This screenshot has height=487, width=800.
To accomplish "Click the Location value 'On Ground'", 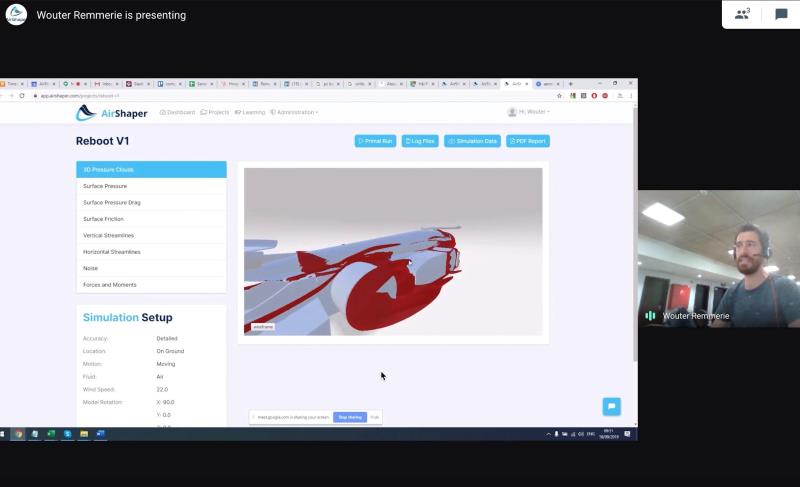I will point(170,351).
